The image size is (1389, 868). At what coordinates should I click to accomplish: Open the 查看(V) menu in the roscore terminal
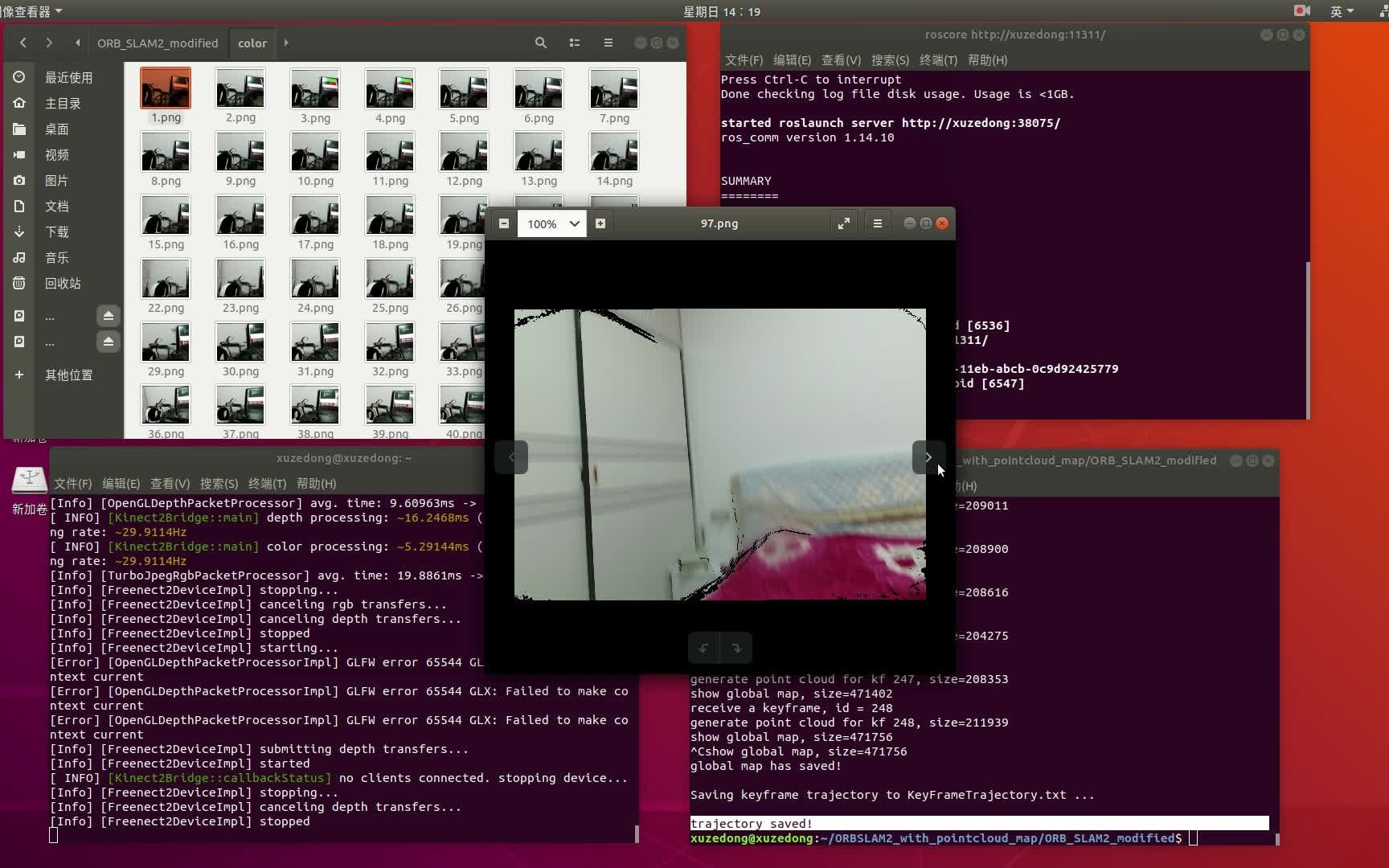841,59
